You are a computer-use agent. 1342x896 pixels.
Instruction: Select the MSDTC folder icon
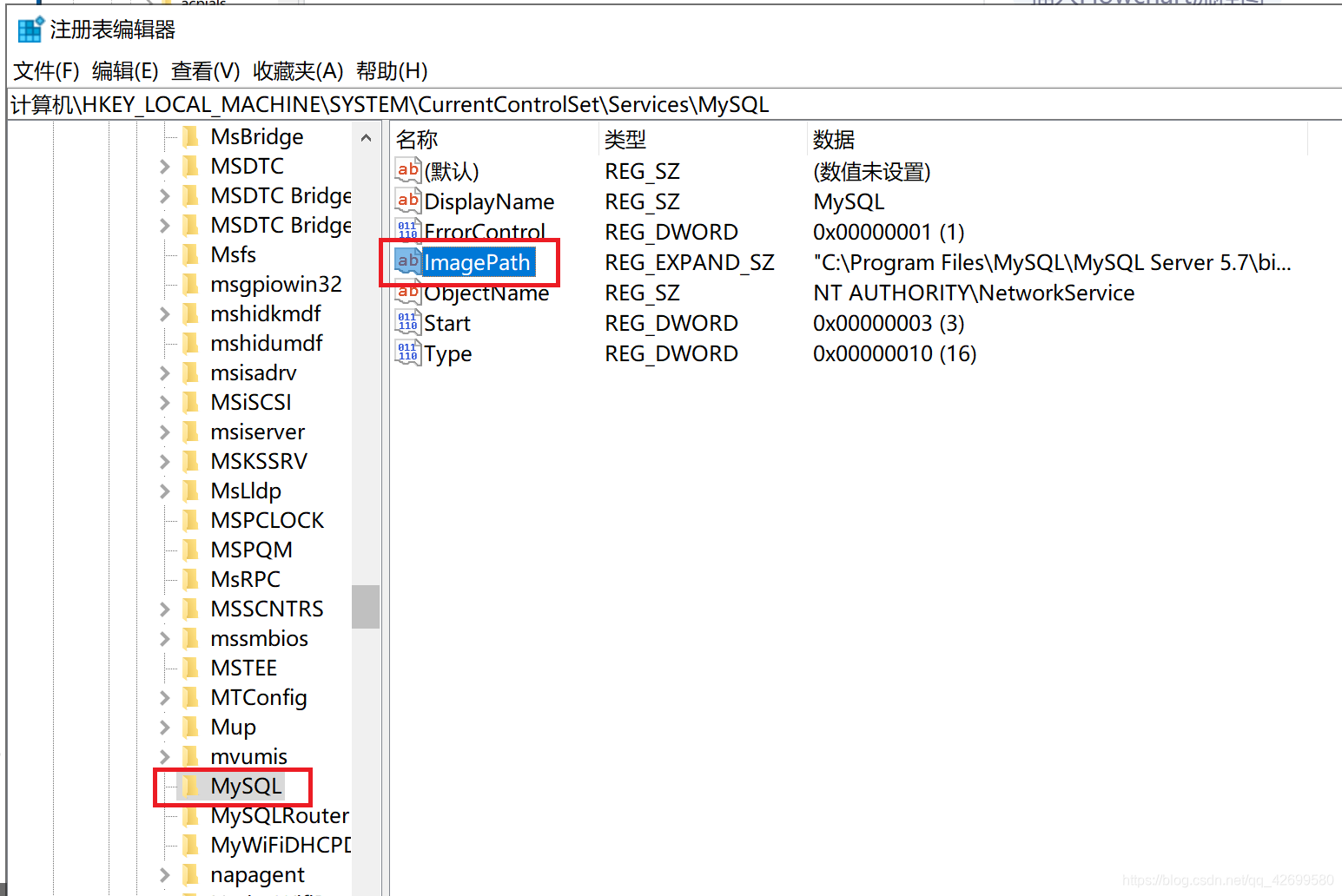(190, 166)
